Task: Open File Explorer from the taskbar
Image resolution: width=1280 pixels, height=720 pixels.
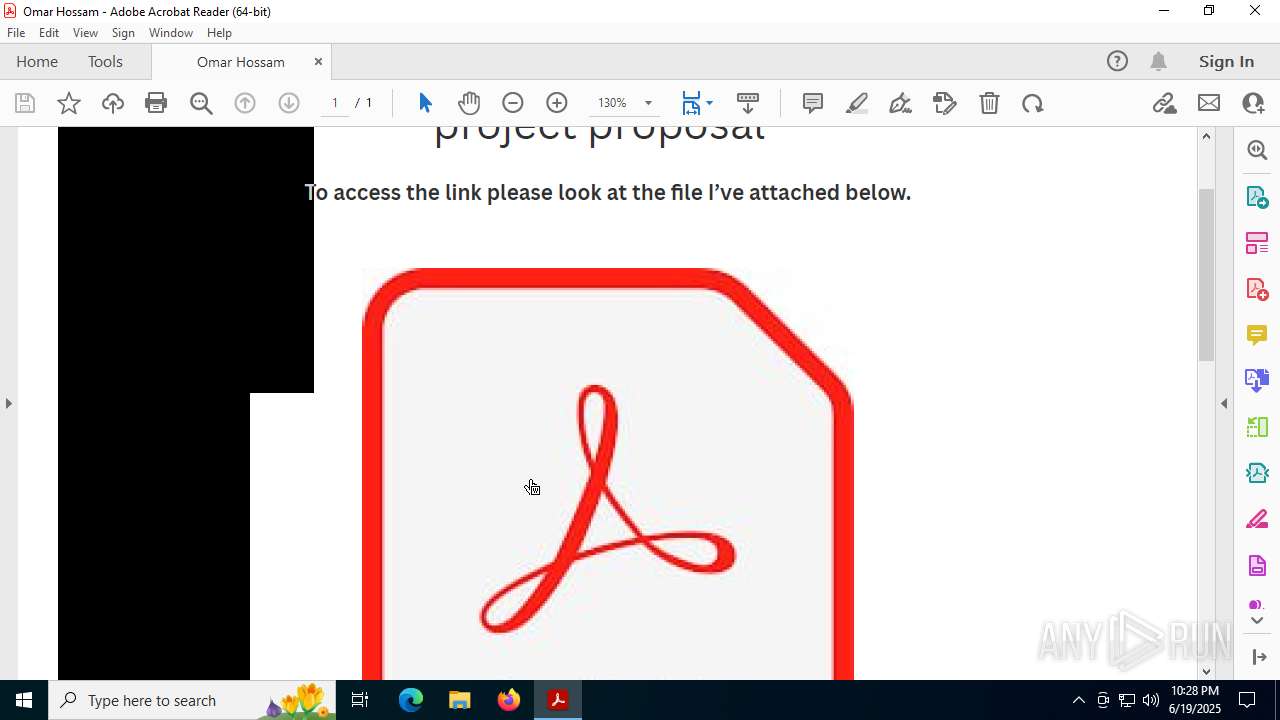Action: pos(459,700)
